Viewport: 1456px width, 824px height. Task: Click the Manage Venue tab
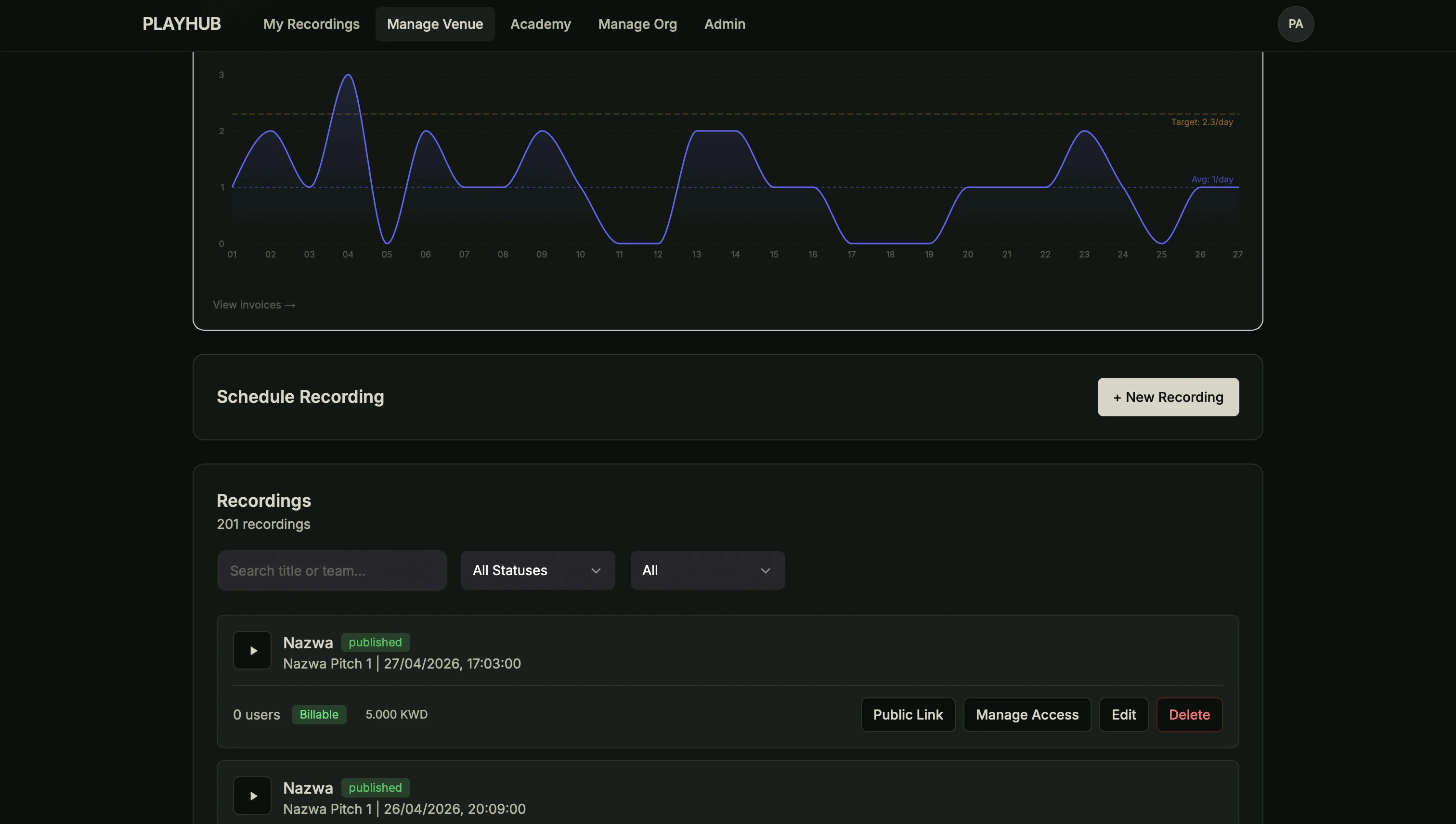point(435,24)
